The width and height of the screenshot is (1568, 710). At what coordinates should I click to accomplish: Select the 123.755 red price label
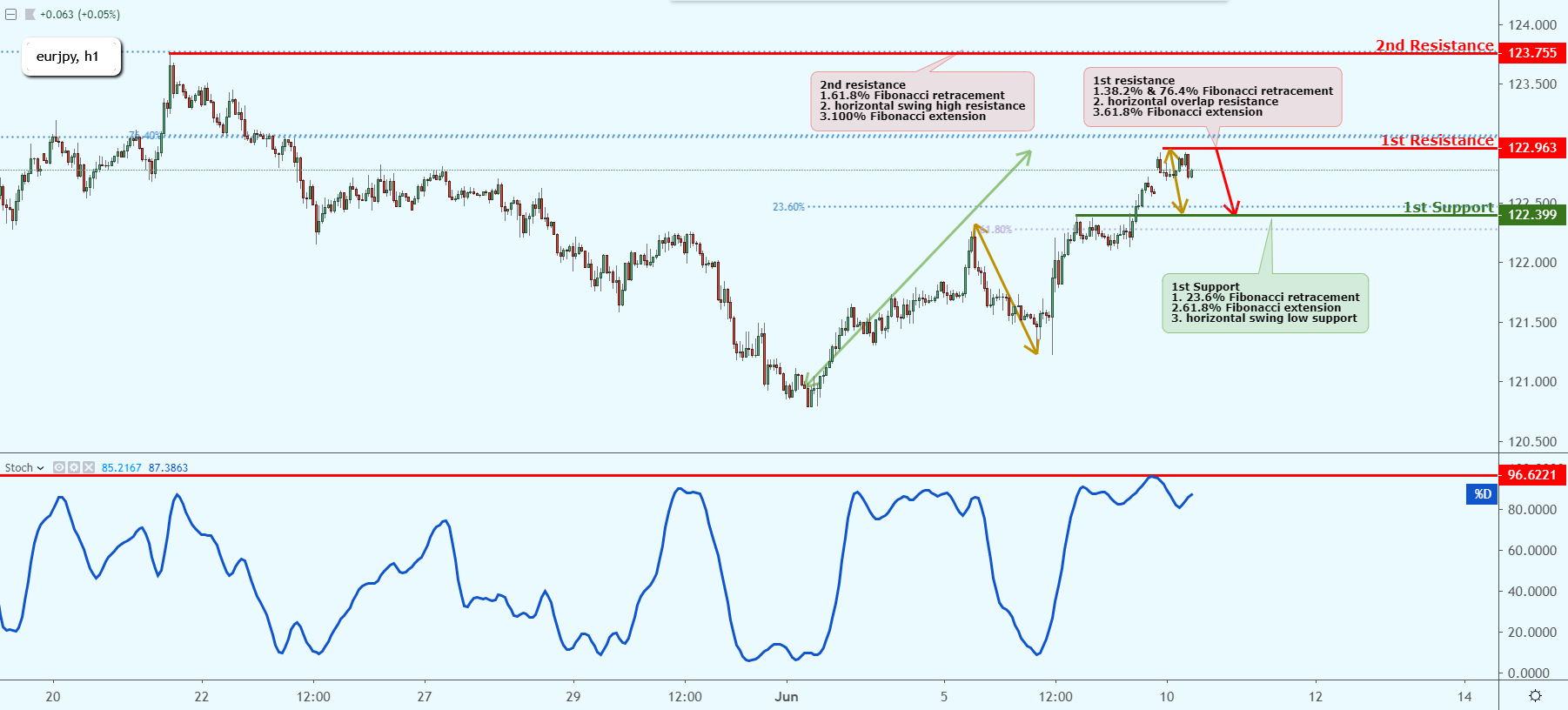coord(1532,53)
